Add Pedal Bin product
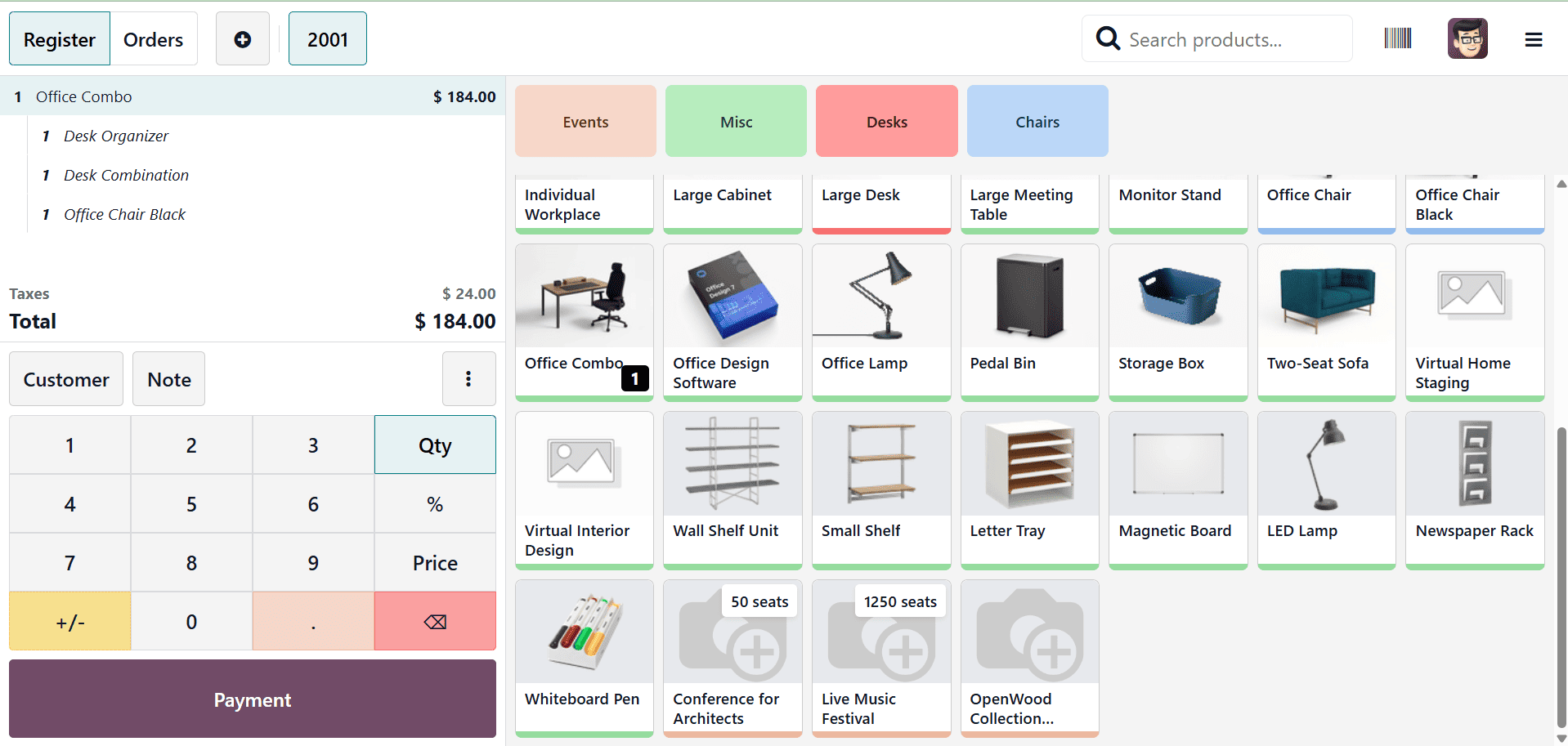Viewport: 1568px width, 746px height. tap(1030, 322)
